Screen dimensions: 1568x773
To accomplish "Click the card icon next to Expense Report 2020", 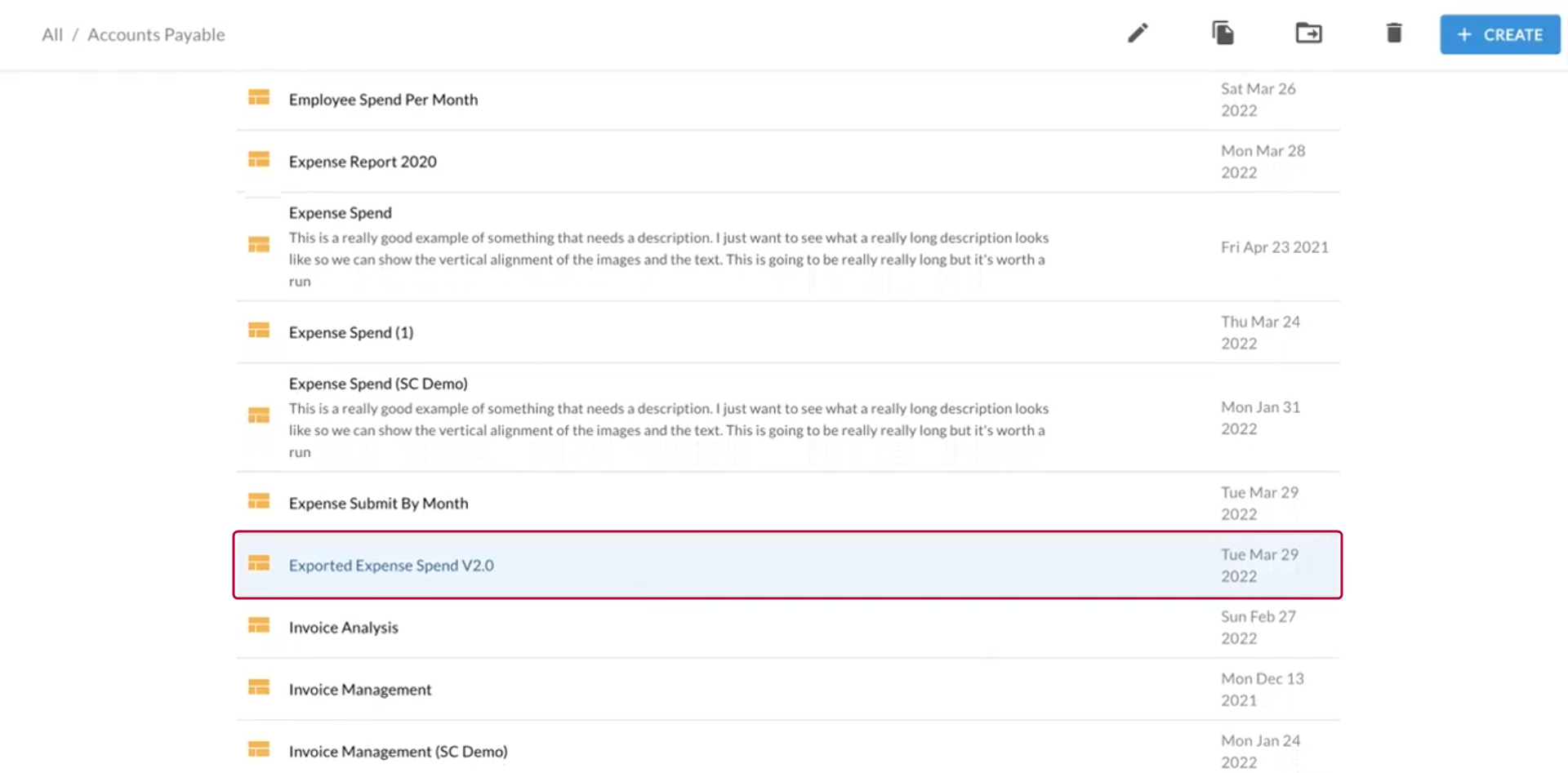I will [x=258, y=158].
